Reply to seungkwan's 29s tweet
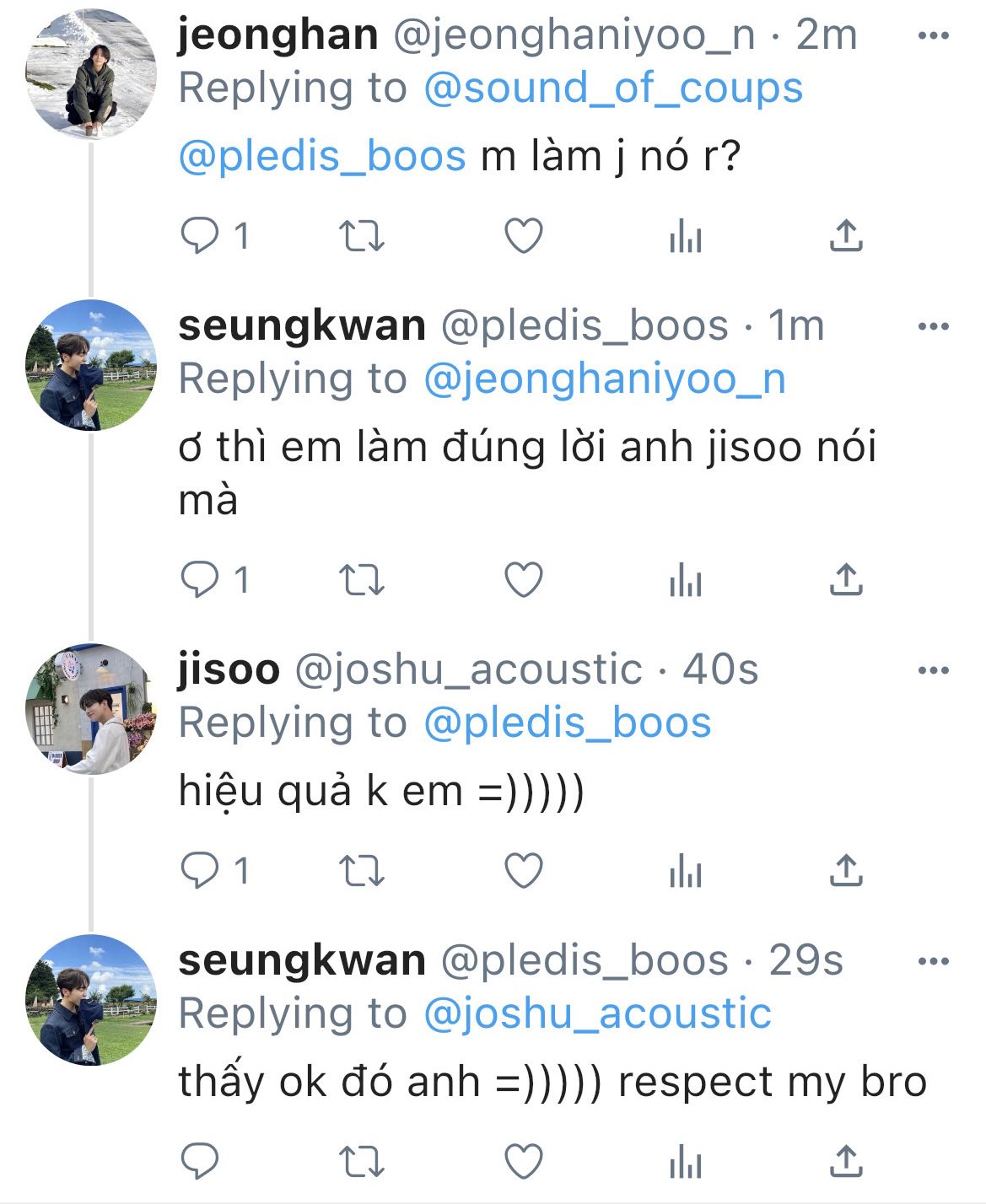Image resolution: width=986 pixels, height=1204 pixels. point(201,1163)
